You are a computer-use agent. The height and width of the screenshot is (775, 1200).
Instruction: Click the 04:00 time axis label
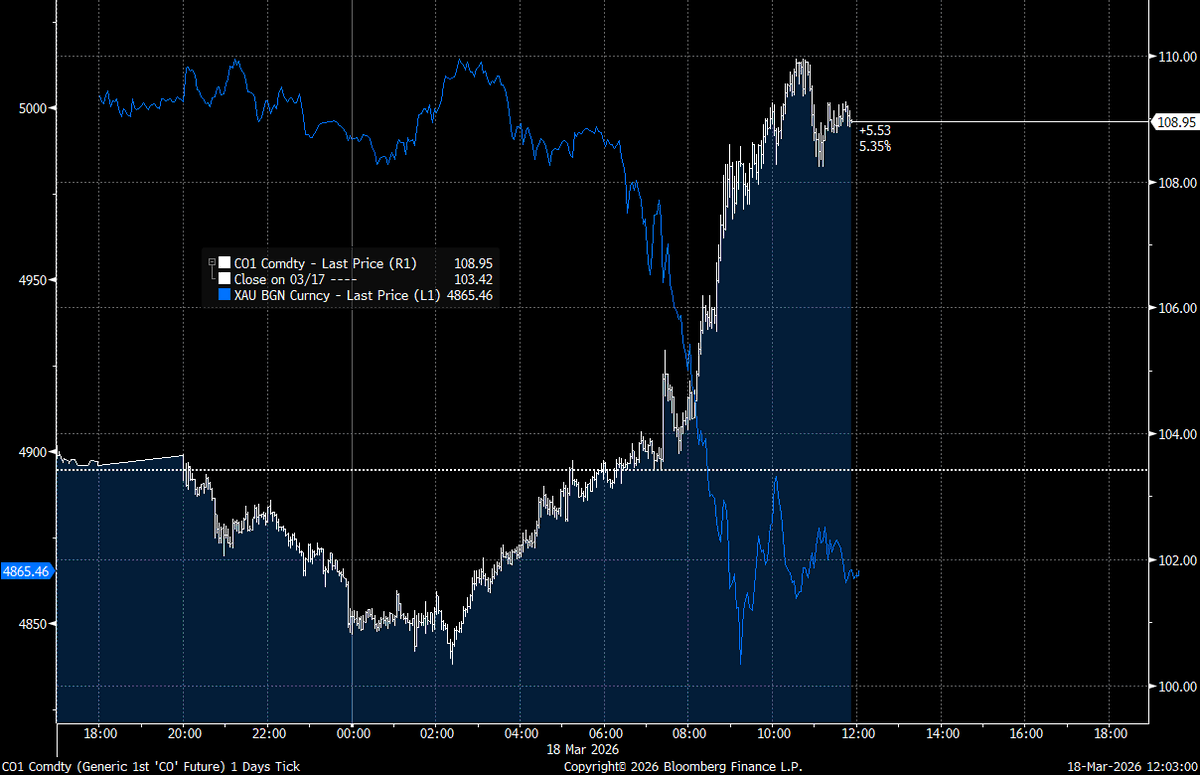coord(520,733)
